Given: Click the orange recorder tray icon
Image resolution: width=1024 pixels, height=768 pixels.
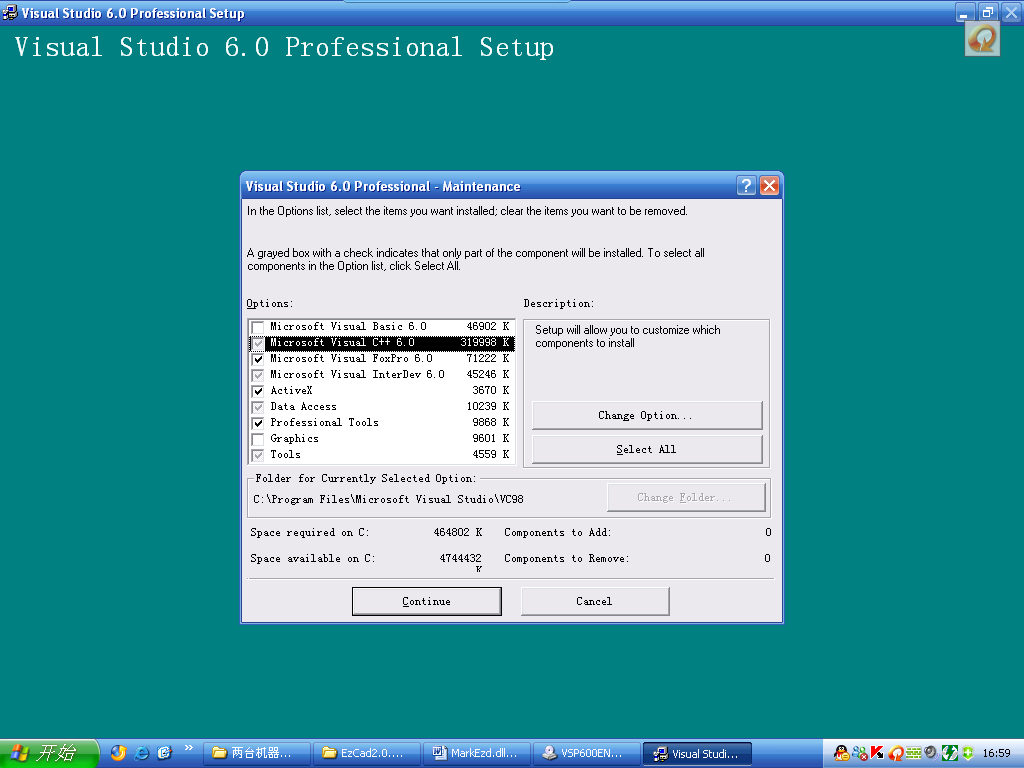Looking at the screenshot, I should tap(896, 754).
